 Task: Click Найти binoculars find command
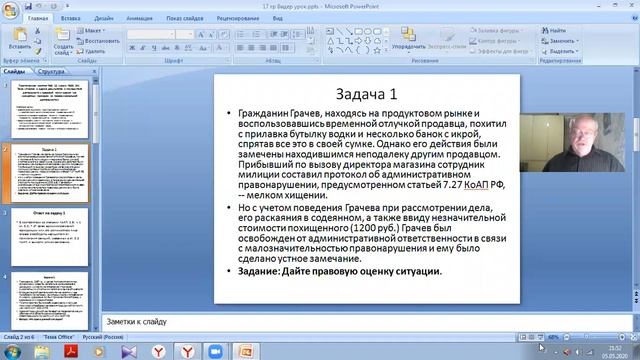(554, 31)
